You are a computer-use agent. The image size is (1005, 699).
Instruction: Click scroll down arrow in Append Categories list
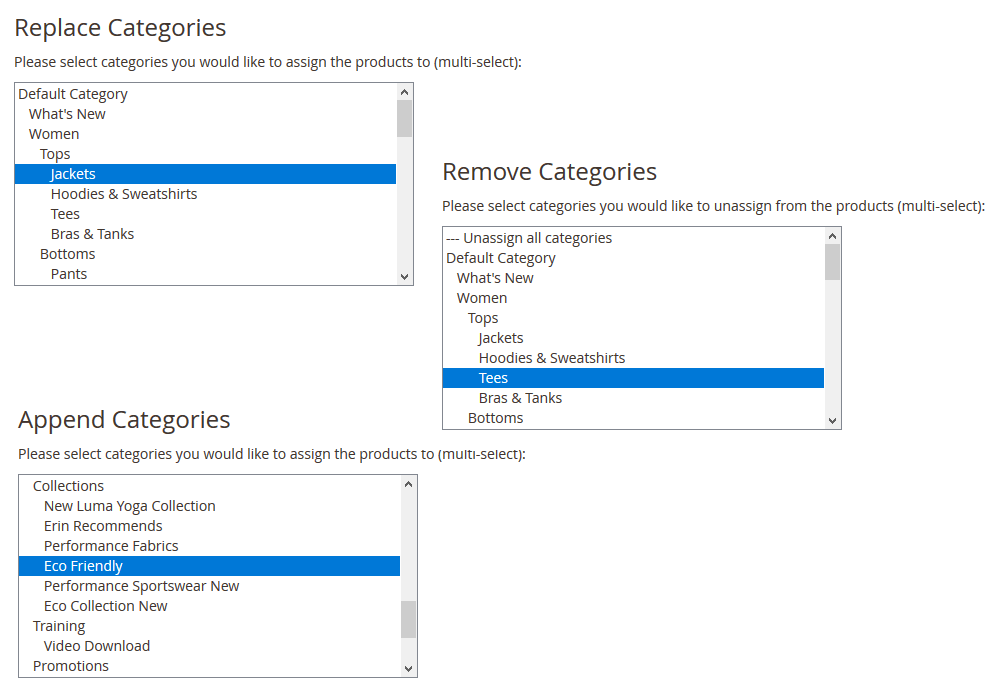(408, 669)
